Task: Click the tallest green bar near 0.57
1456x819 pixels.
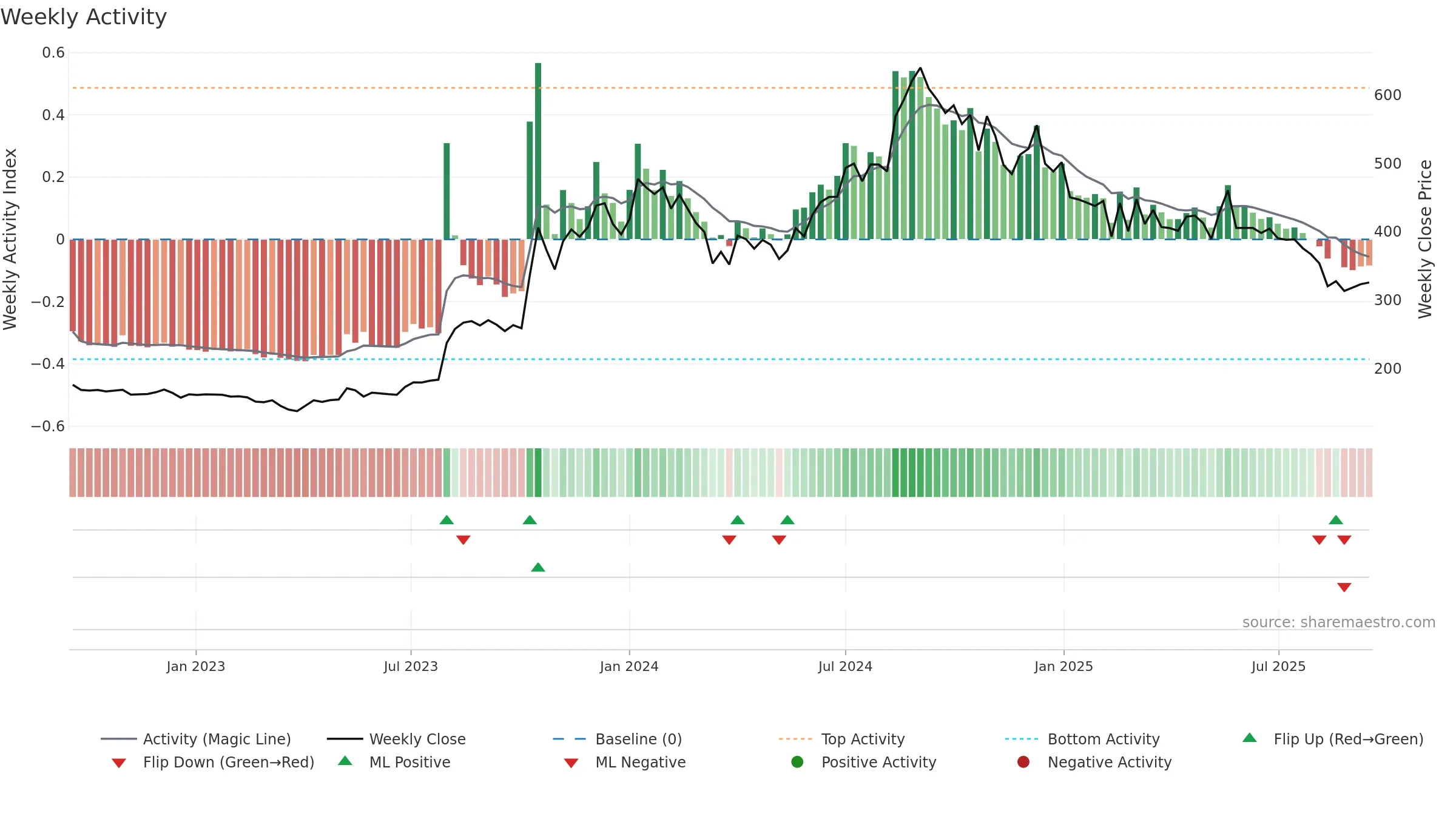Action: click(538, 151)
